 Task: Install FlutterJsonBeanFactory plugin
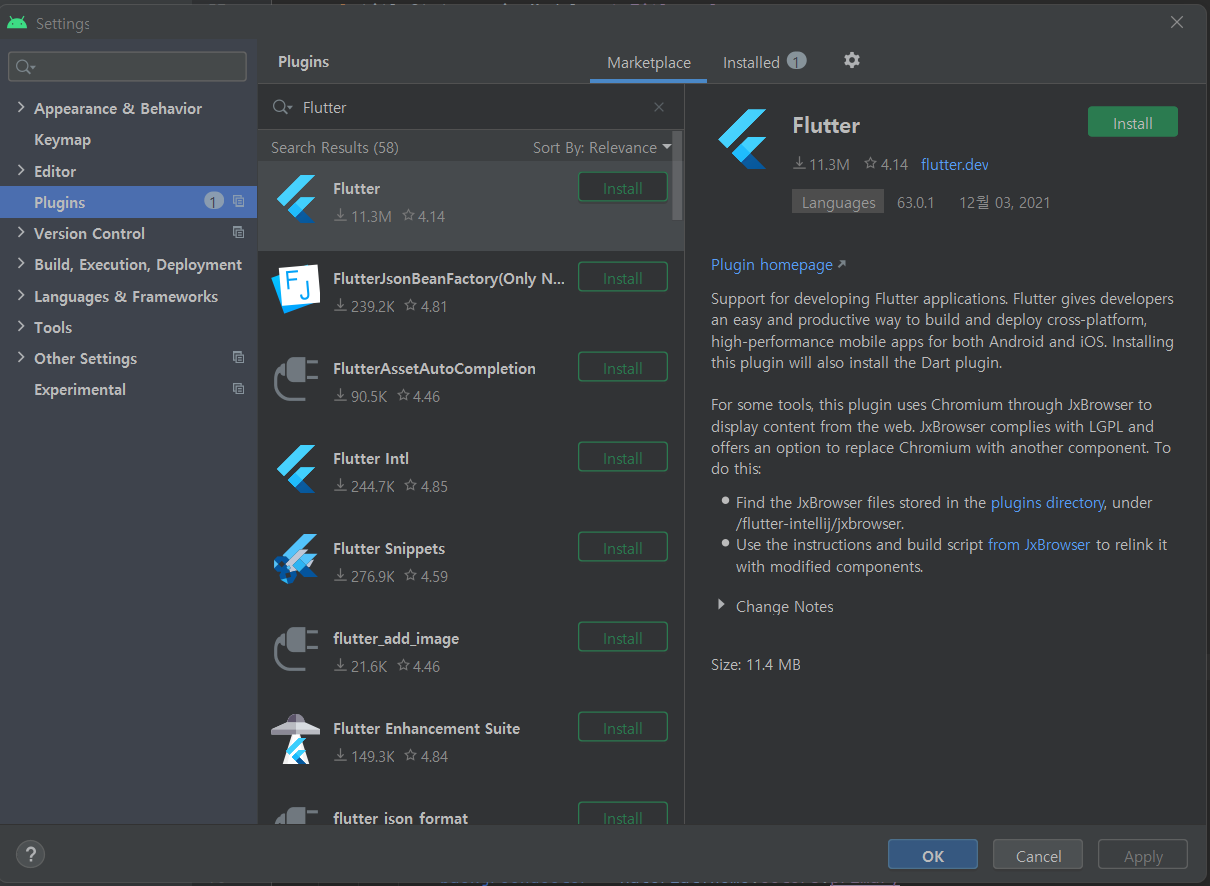point(623,278)
